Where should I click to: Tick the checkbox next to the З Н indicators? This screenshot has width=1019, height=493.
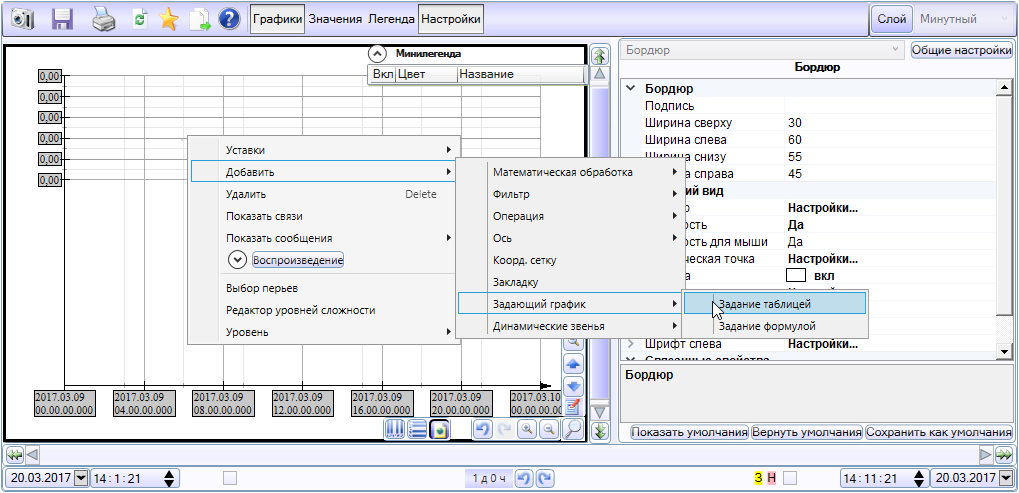pos(790,479)
